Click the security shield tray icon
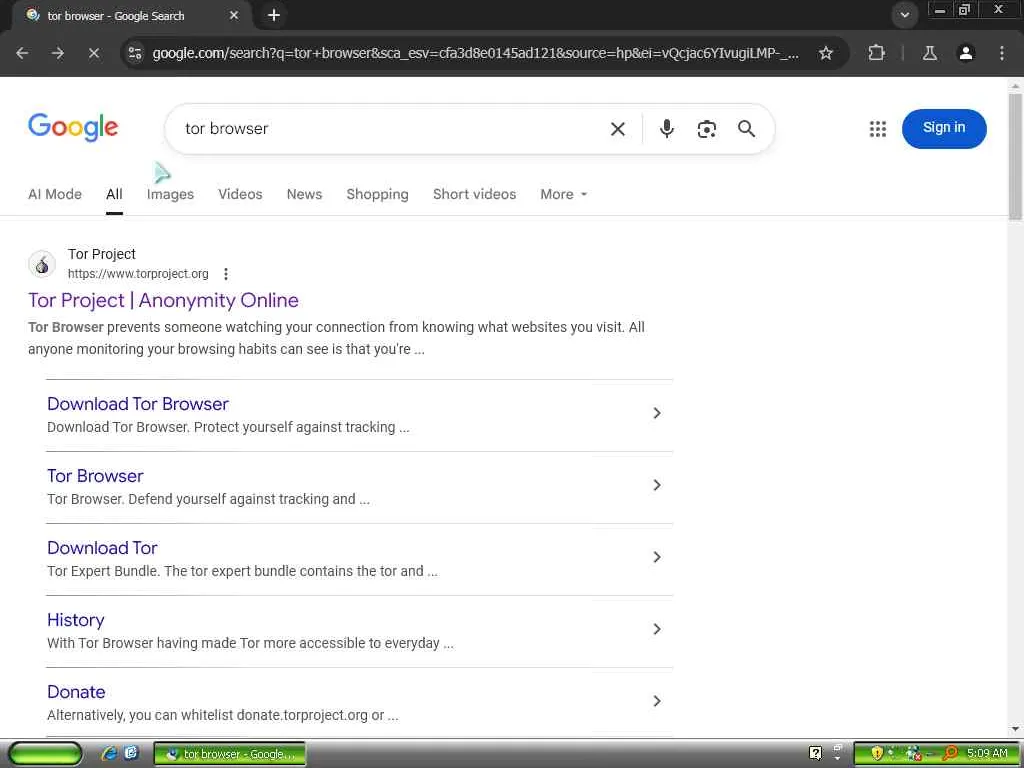1024x768 pixels. [x=876, y=754]
